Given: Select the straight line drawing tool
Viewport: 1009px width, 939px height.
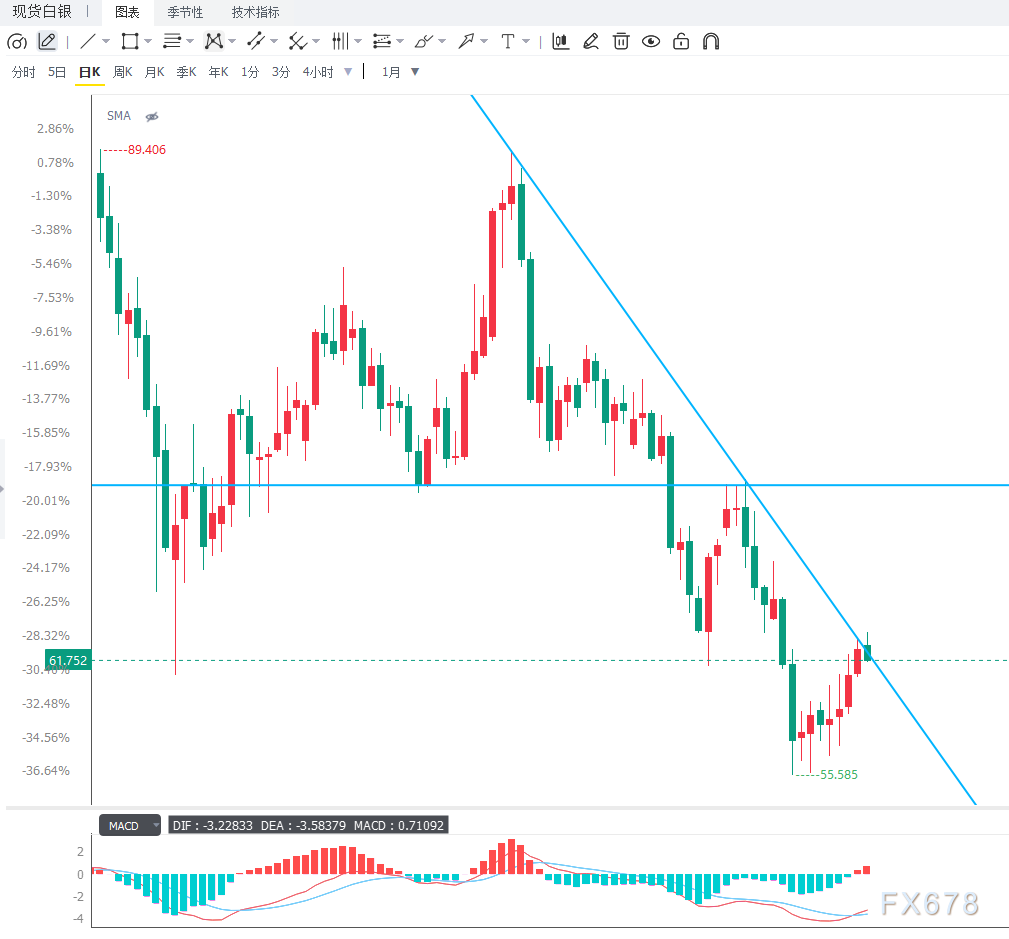Looking at the screenshot, I should tap(88, 41).
